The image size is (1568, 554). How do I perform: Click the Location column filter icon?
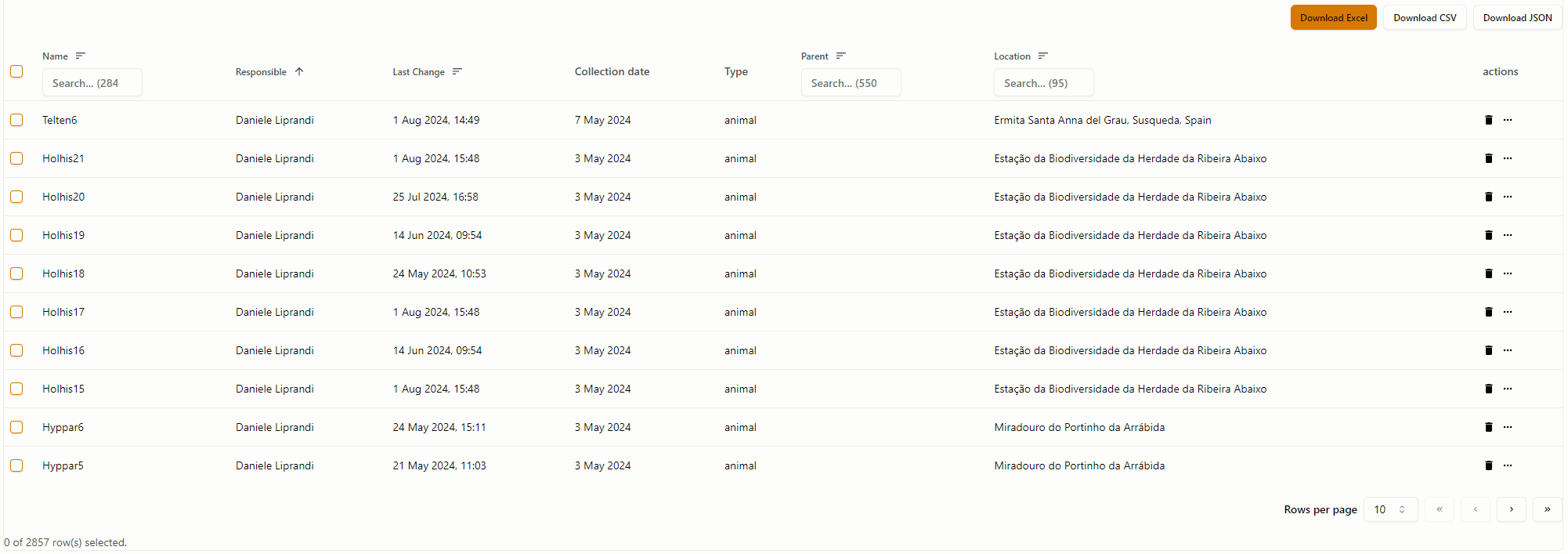tap(1043, 56)
